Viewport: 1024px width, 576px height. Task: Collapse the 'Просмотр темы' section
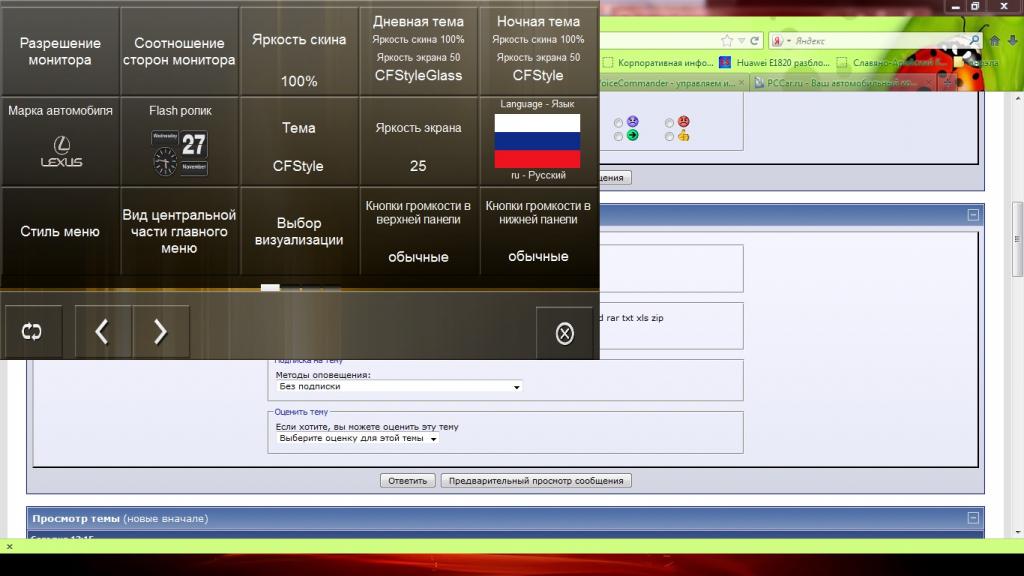coord(972,518)
